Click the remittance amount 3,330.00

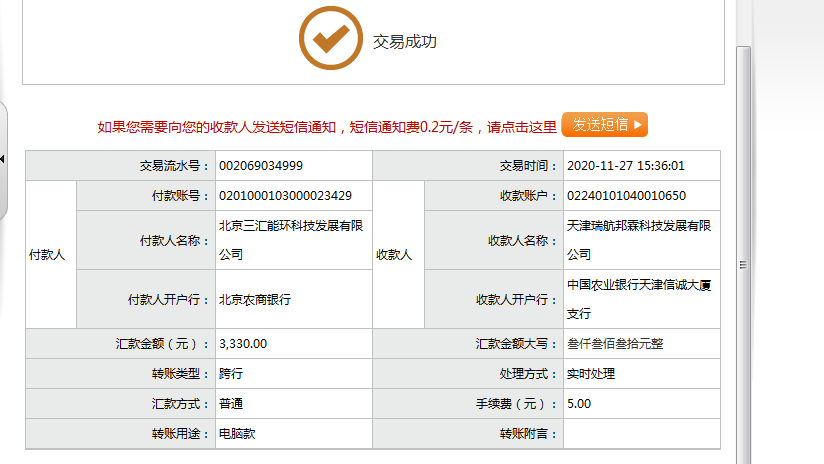pos(243,344)
